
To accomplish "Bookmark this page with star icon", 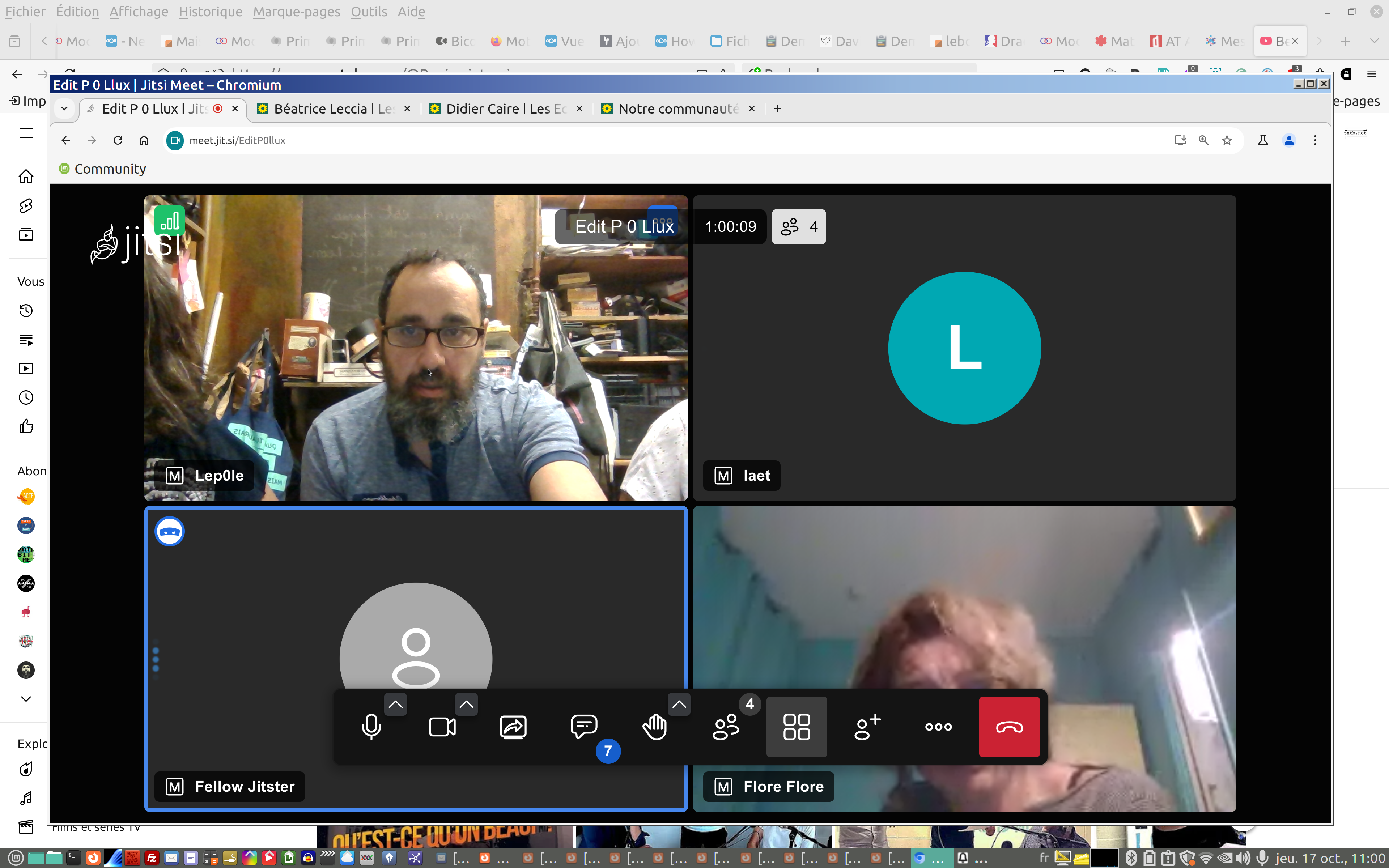I will coord(1227,141).
